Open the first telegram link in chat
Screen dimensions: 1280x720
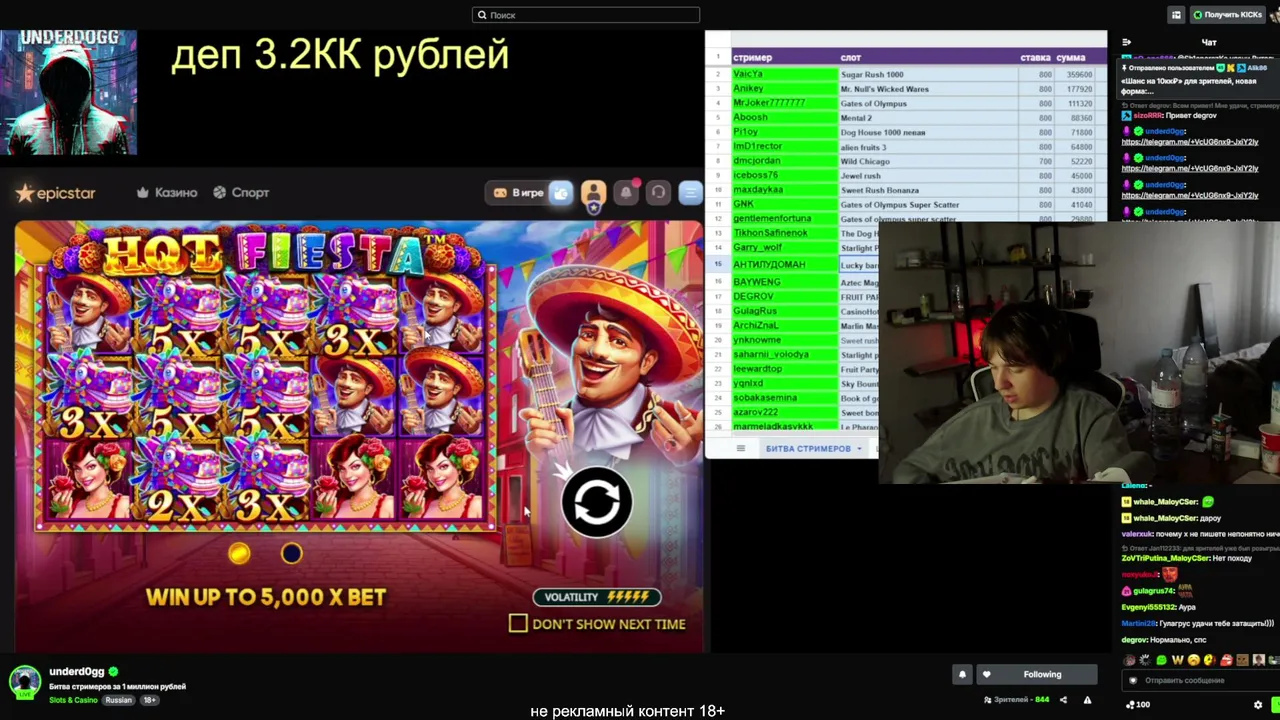(1190, 142)
